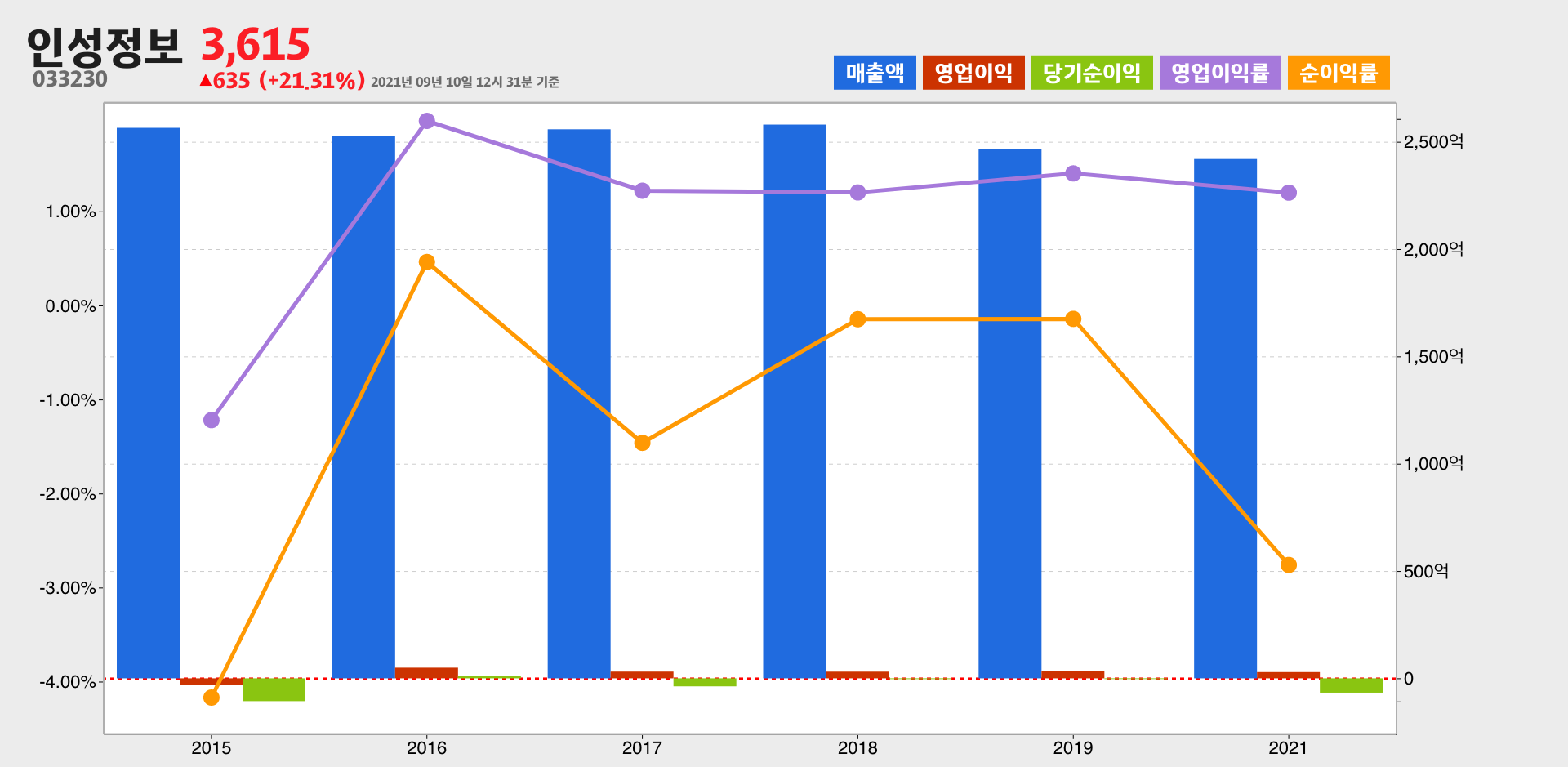Click the 2021 purple operating margin point
1568x767 pixels.
(1289, 193)
